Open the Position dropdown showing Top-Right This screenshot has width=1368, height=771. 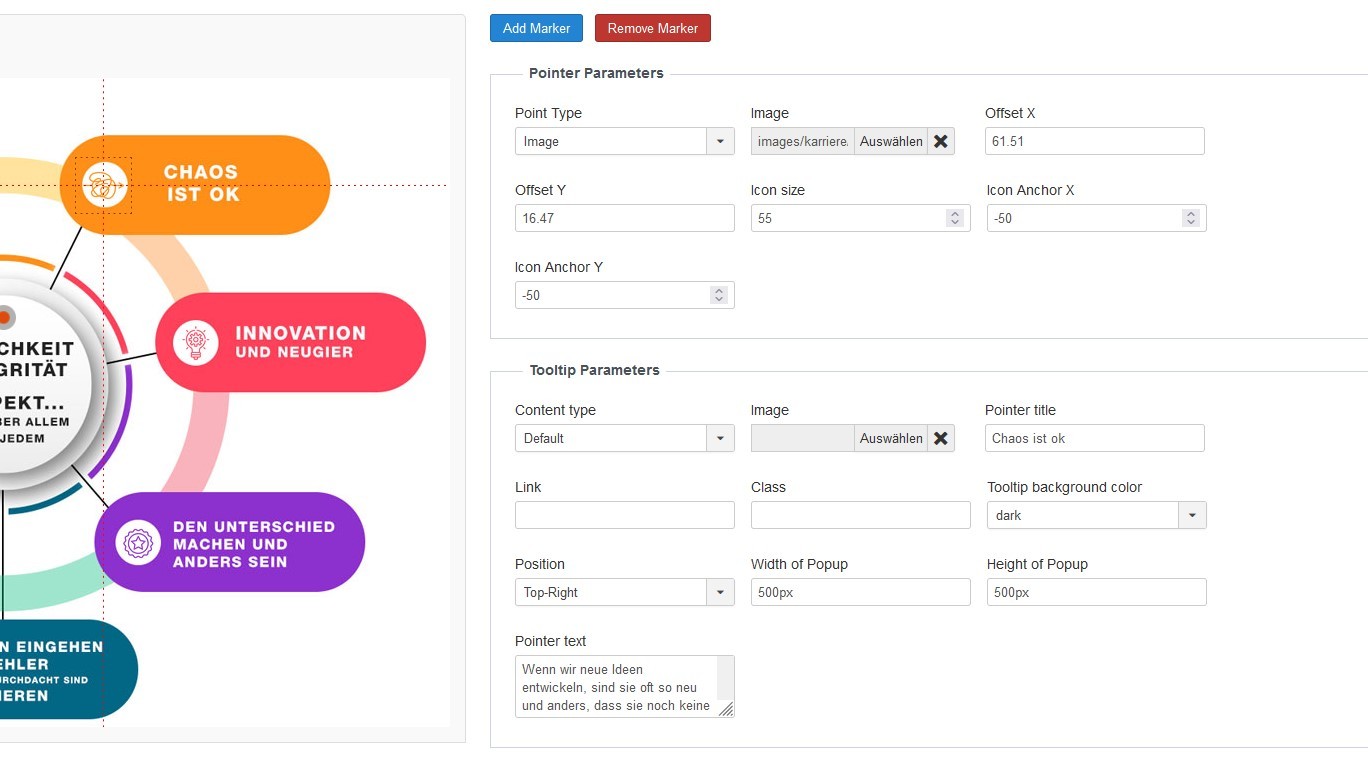pyautogui.click(x=720, y=593)
